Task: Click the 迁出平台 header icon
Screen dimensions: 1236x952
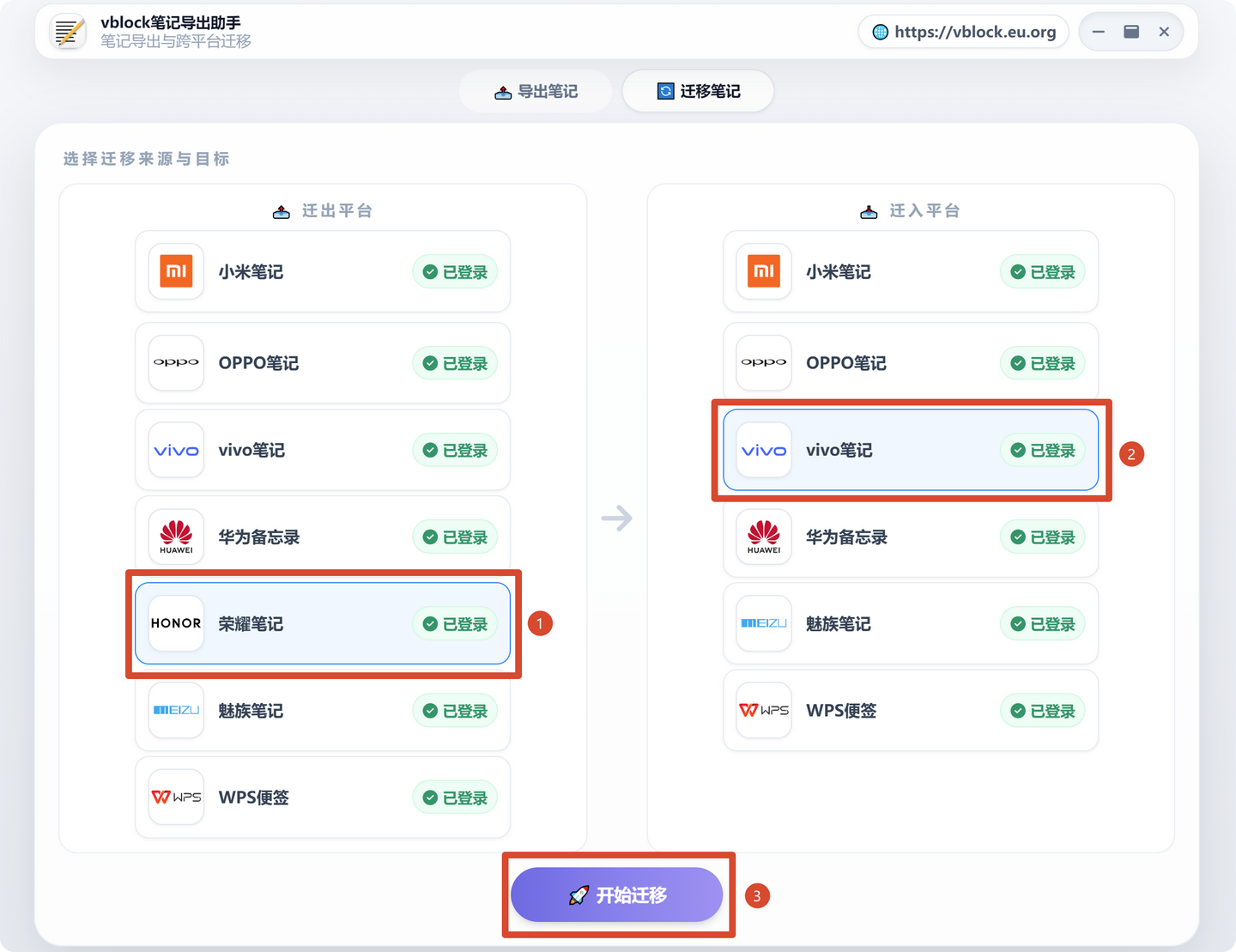Action: [x=282, y=211]
